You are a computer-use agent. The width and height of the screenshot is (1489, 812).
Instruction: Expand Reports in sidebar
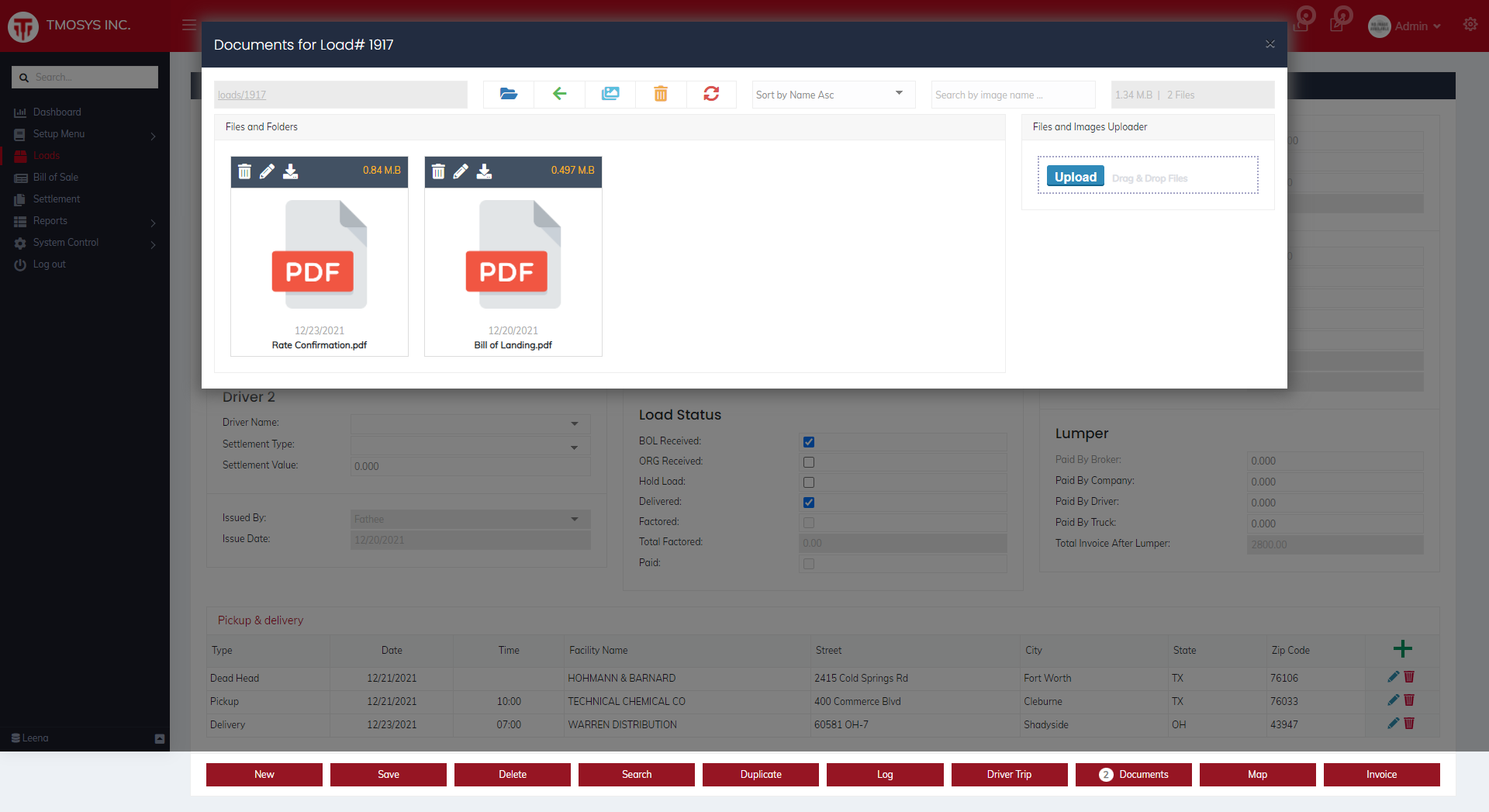(85, 221)
